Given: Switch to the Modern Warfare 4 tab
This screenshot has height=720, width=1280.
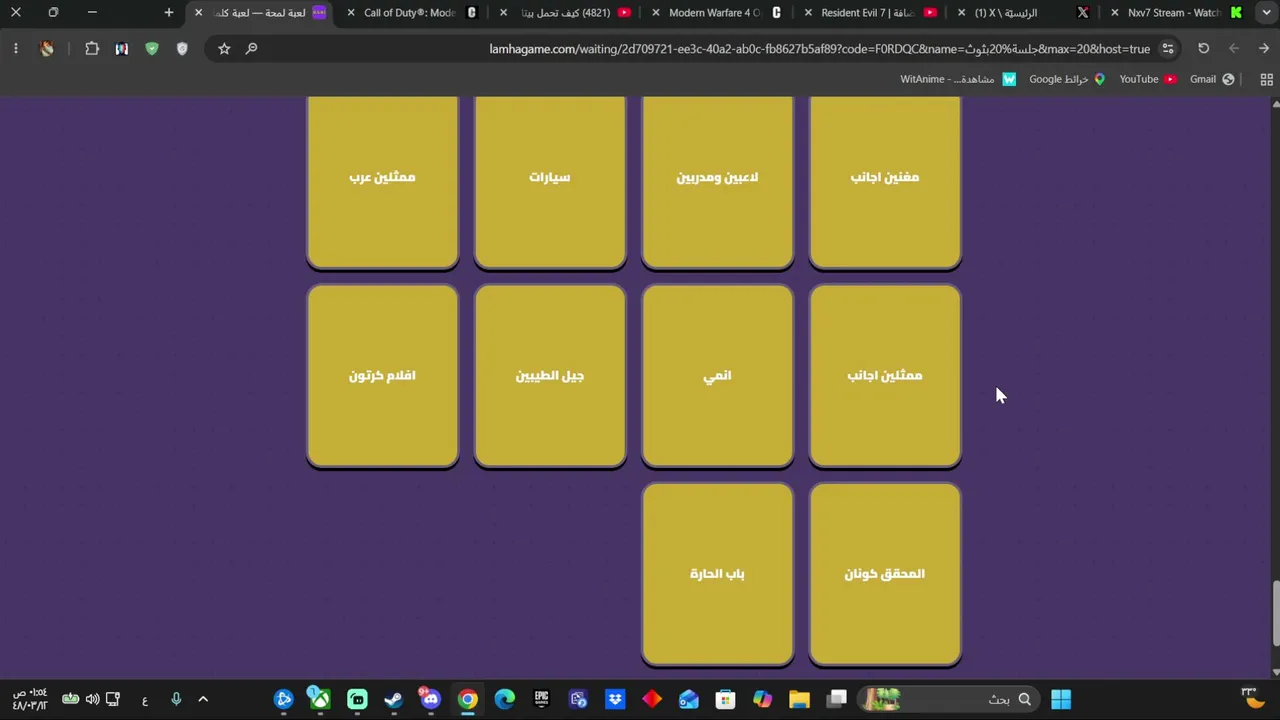Looking at the screenshot, I should coord(715,13).
